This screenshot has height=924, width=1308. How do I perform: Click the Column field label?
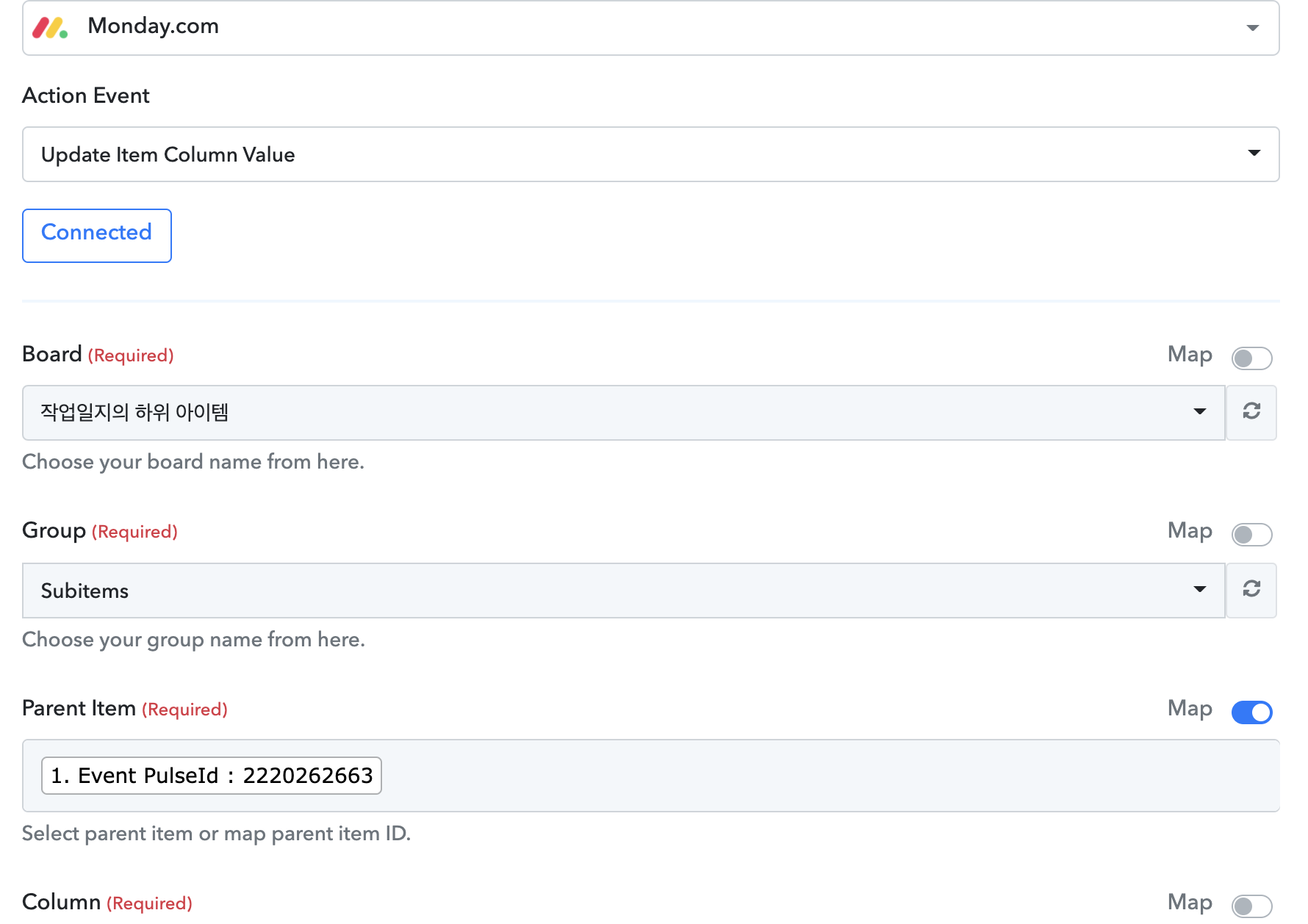(x=62, y=903)
